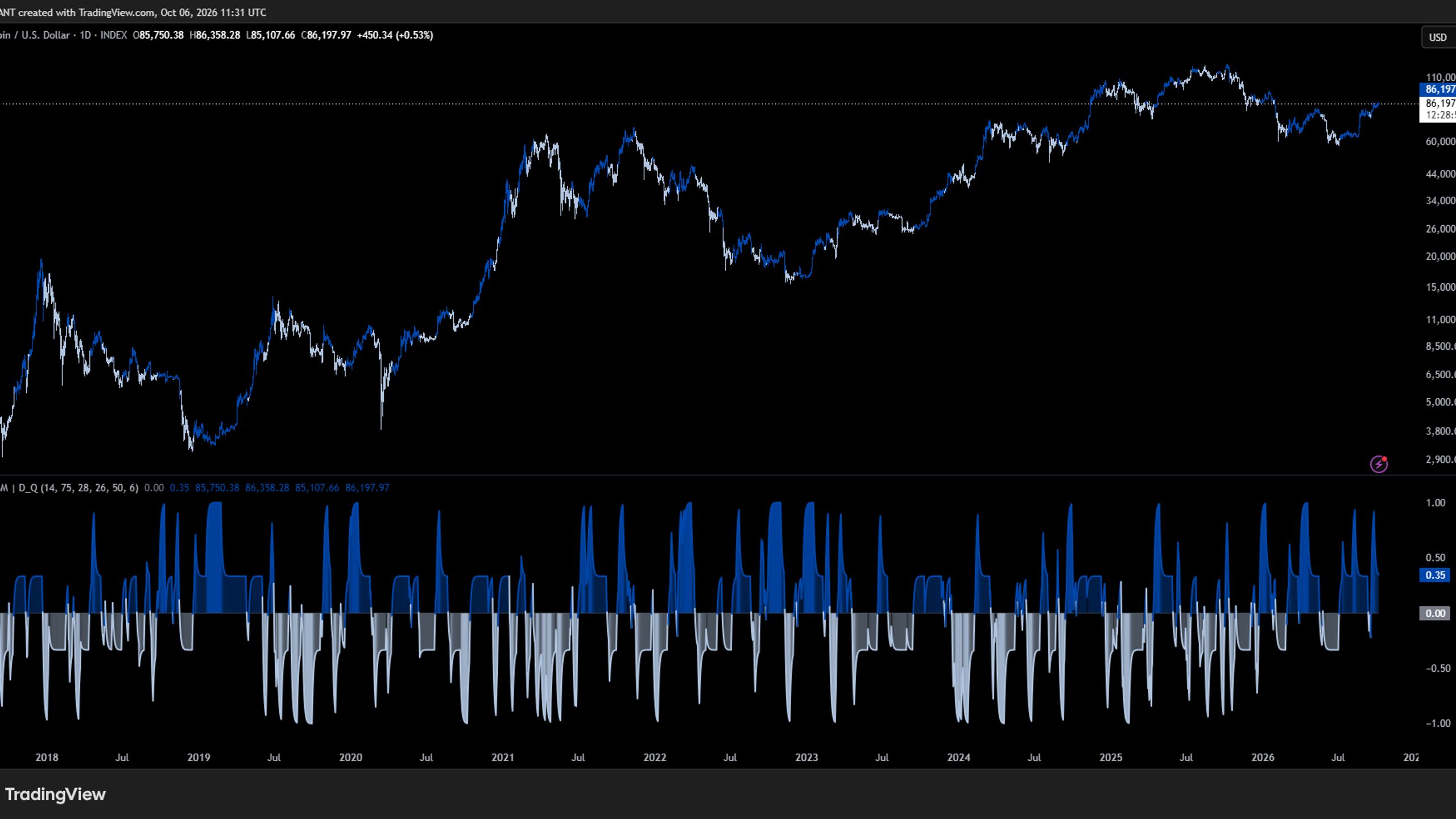Screen dimensions: 1456x819
Task: Click the open value O85,750.38
Action: (x=158, y=35)
